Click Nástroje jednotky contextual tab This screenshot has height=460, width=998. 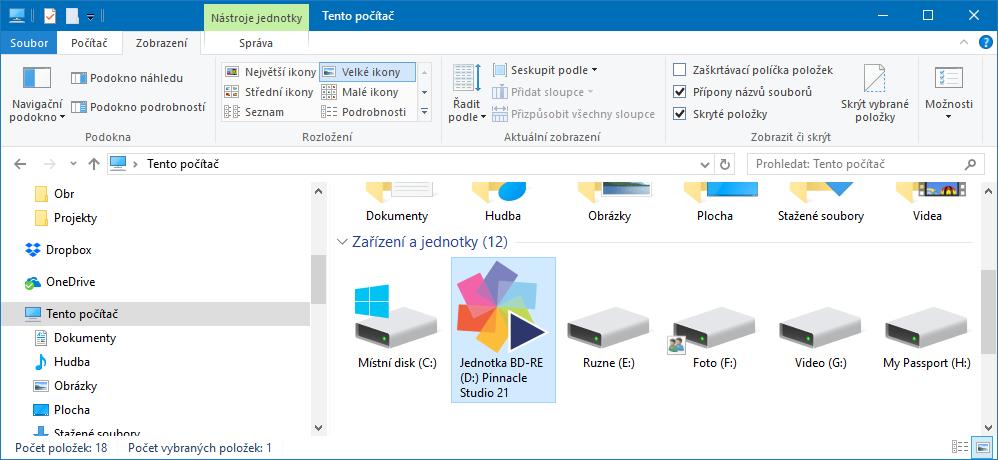(x=256, y=17)
